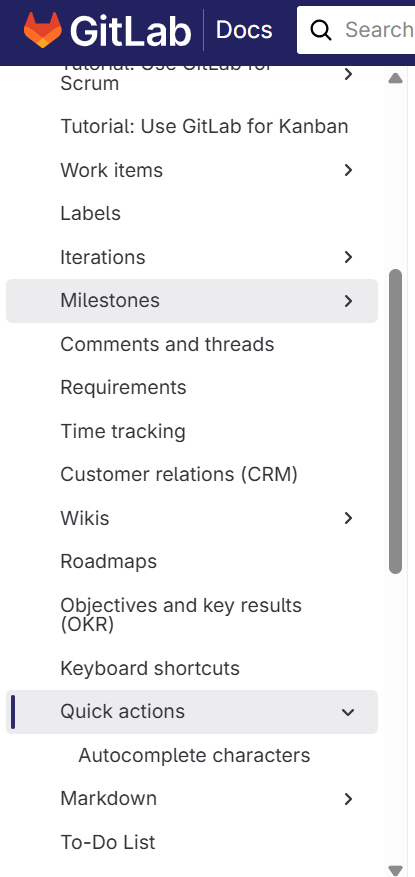The width and height of the screenshot is (415, 877).
Task: Expand the Iterations section chevron
Action: 348,257
